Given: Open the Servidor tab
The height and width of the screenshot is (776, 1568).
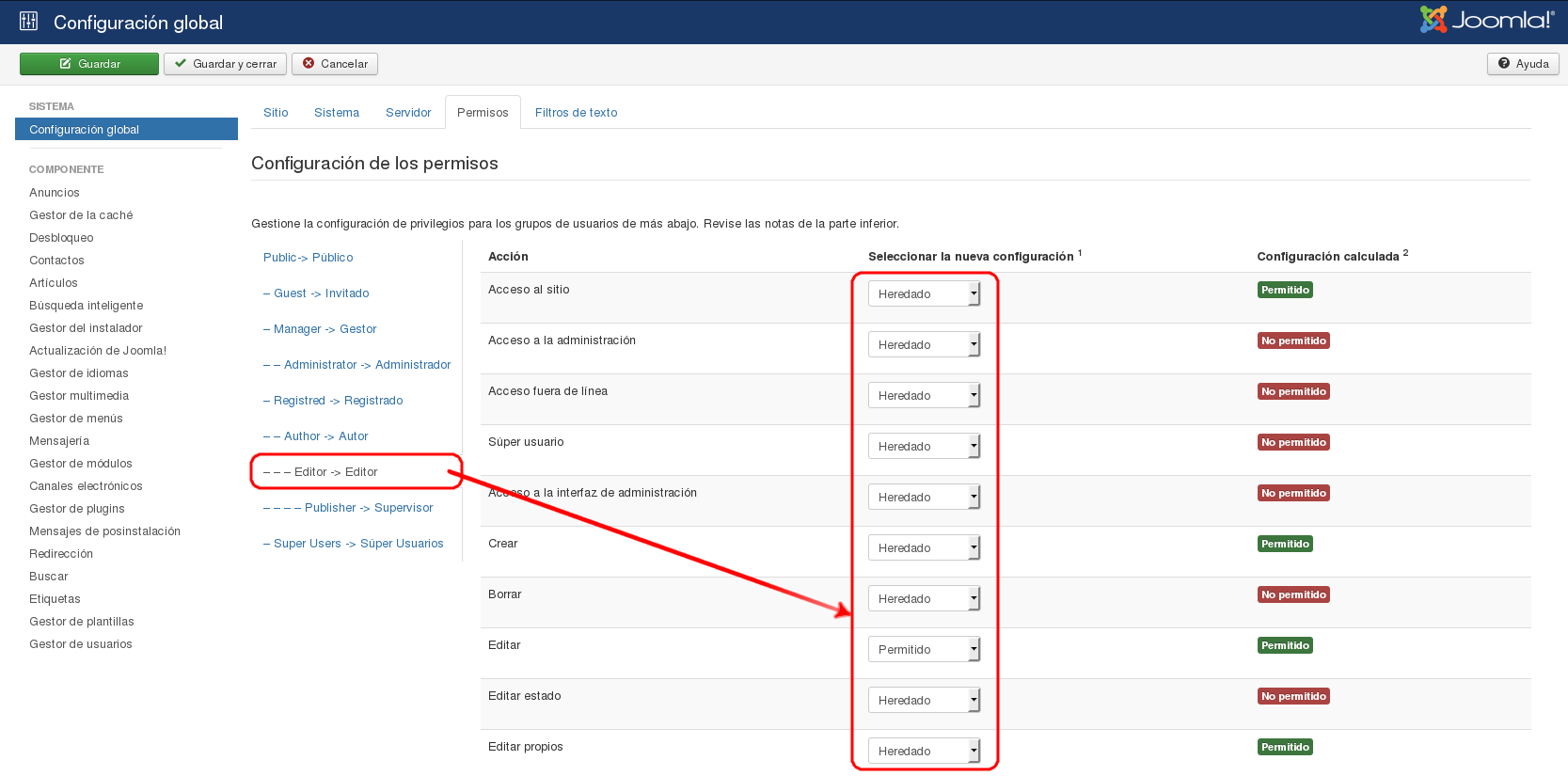Looking at the screenshot, I should [408, 113].
